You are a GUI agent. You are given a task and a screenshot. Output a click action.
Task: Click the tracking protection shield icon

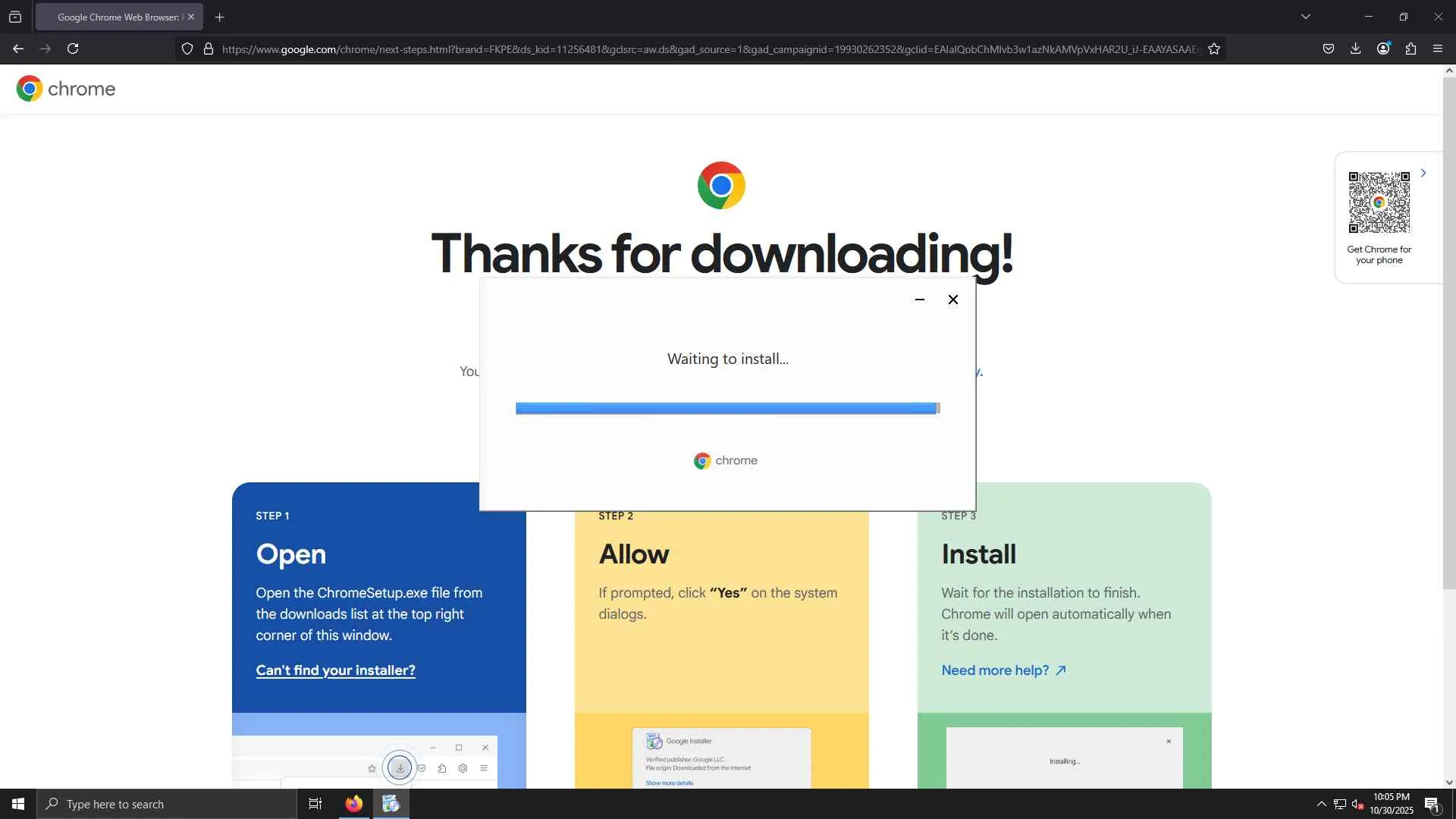click(187, 49)
